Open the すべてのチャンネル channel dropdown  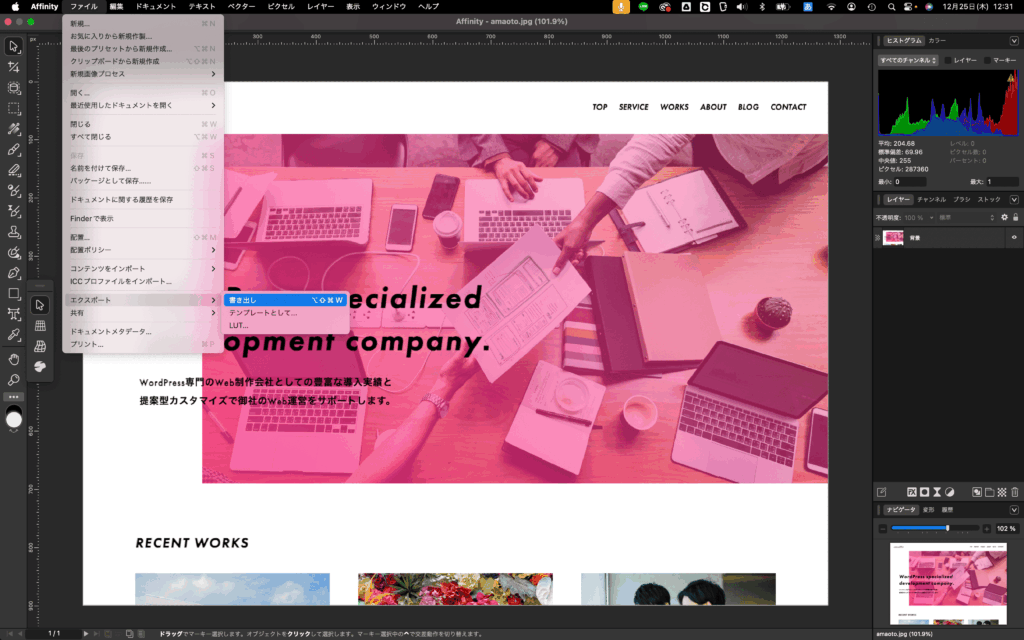pos(908,61)
